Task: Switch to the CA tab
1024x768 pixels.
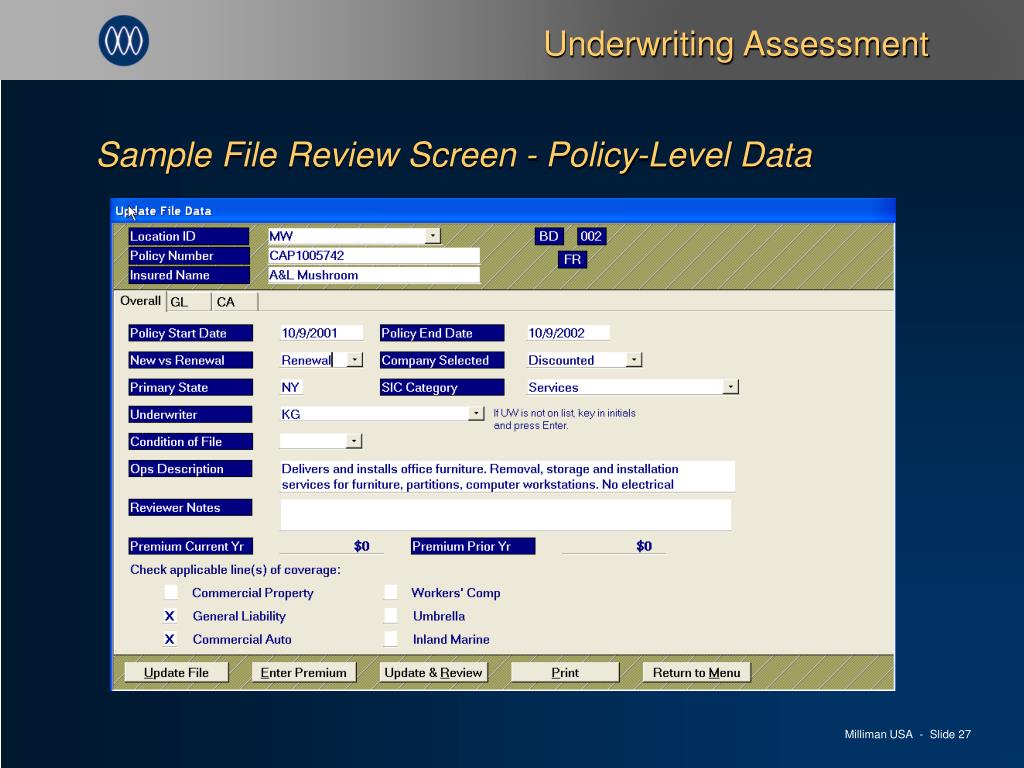Action: [x=234, y=302]
